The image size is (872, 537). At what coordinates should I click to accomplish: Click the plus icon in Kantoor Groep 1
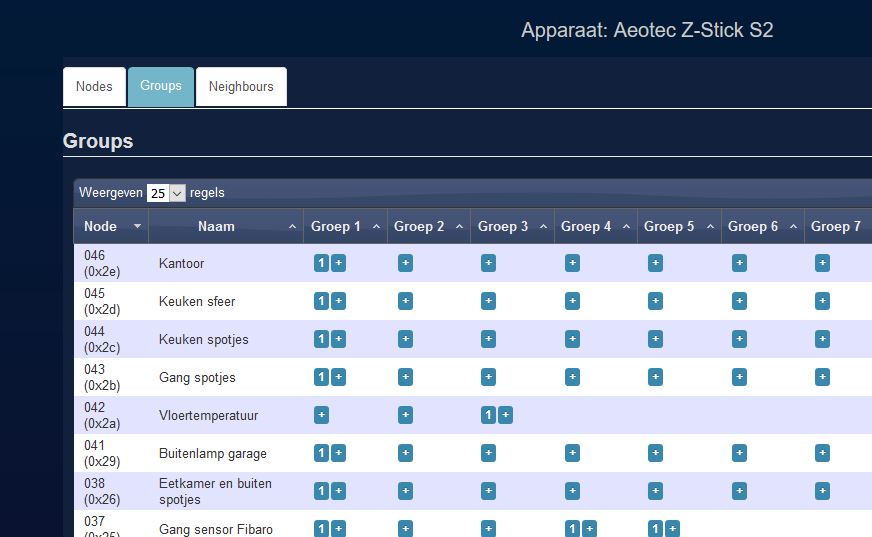pos(339,263)
